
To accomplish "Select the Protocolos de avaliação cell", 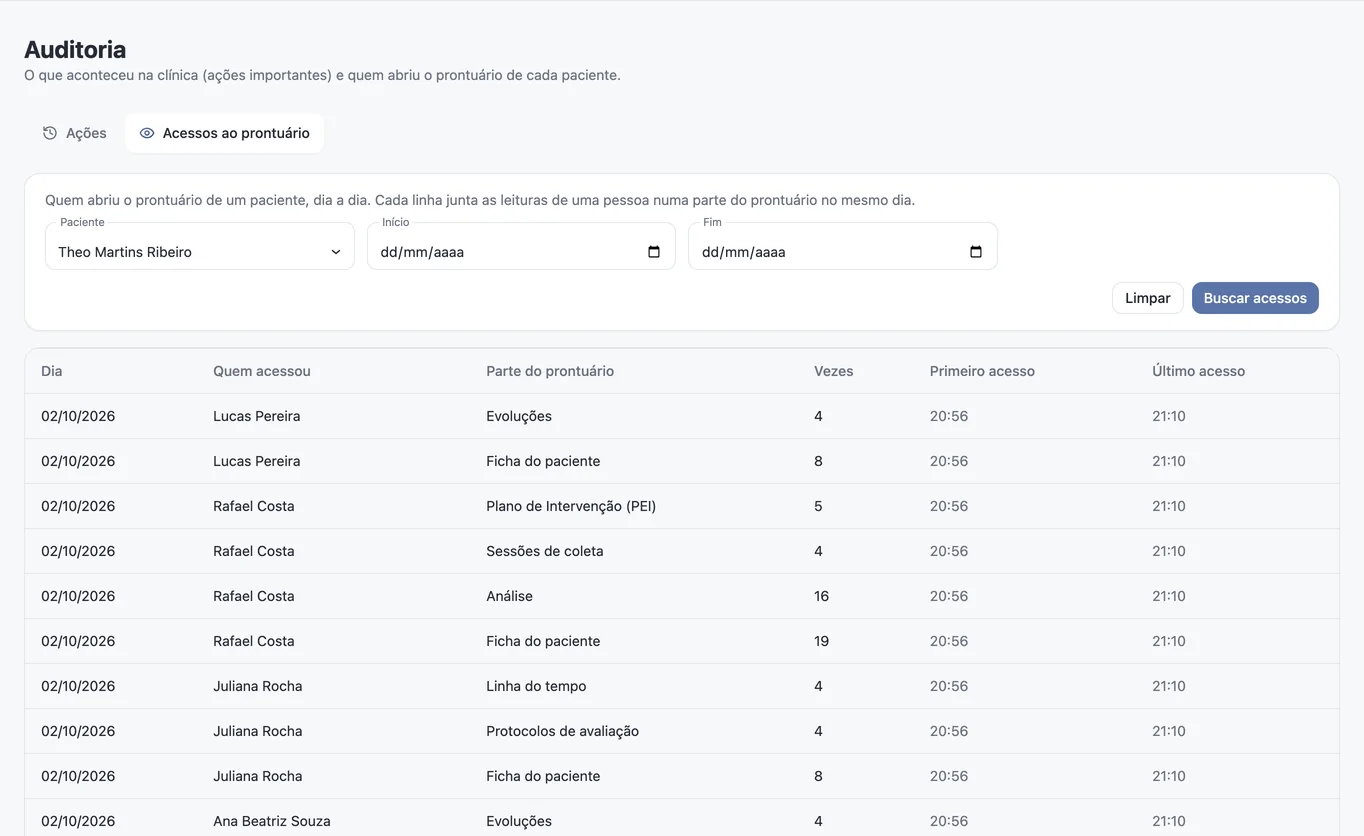I will click(x=562, y=731).
